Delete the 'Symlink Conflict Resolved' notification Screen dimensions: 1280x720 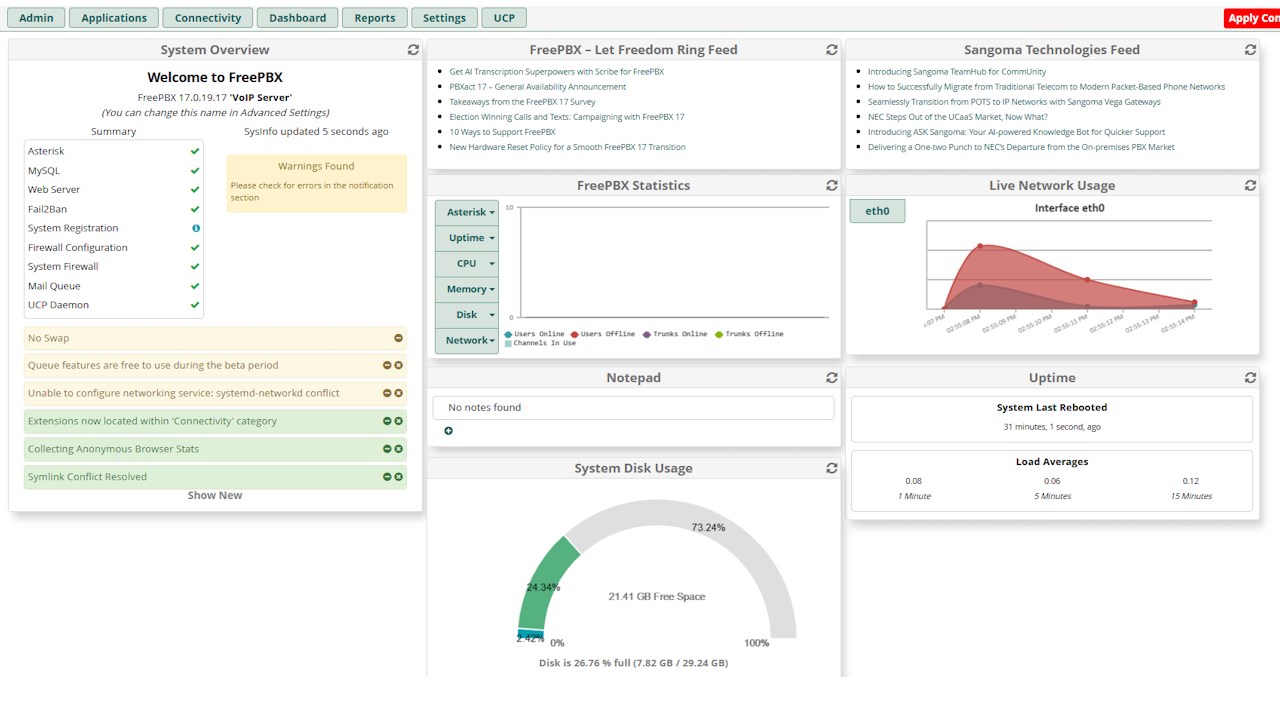(398, 477)
